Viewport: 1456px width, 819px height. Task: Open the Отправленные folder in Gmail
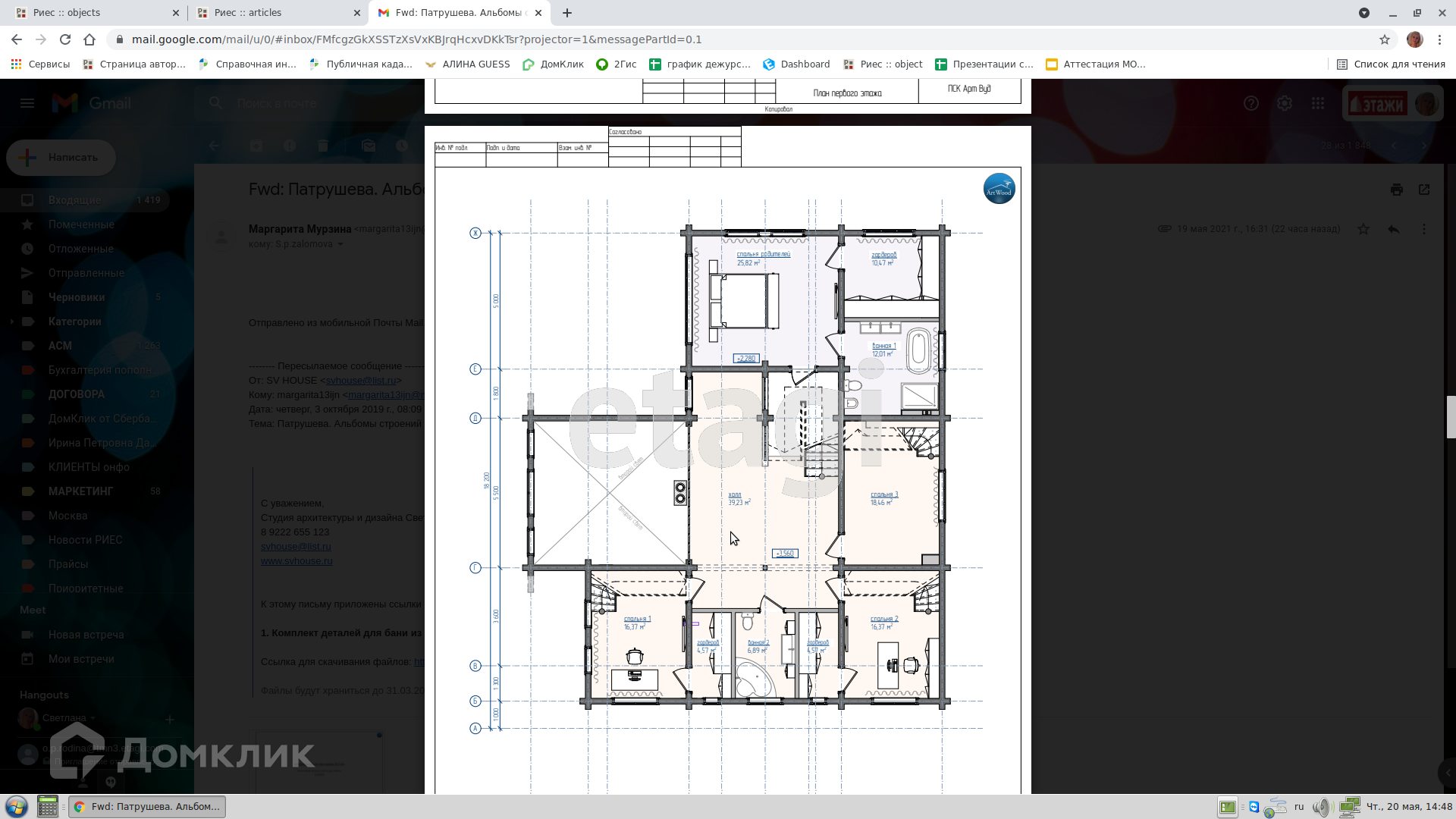85,273
